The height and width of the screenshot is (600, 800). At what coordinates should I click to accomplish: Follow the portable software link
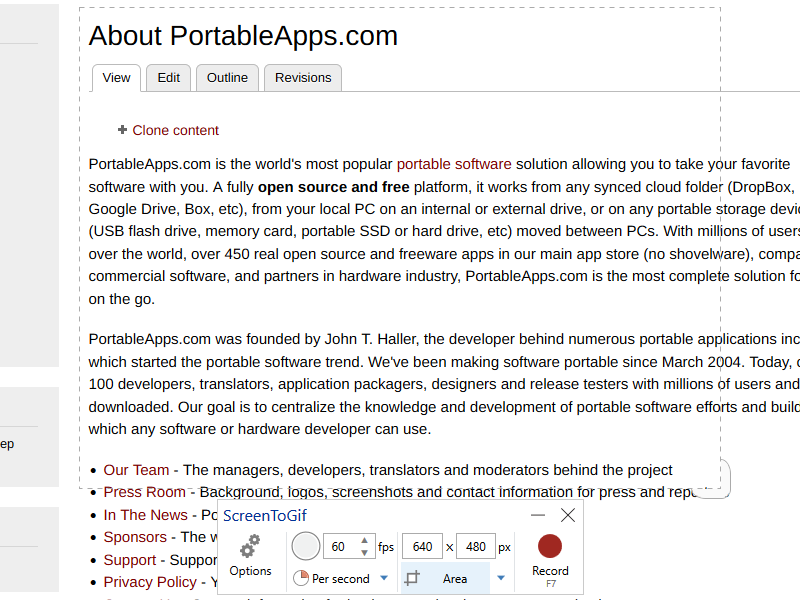(x=454, y=164)
